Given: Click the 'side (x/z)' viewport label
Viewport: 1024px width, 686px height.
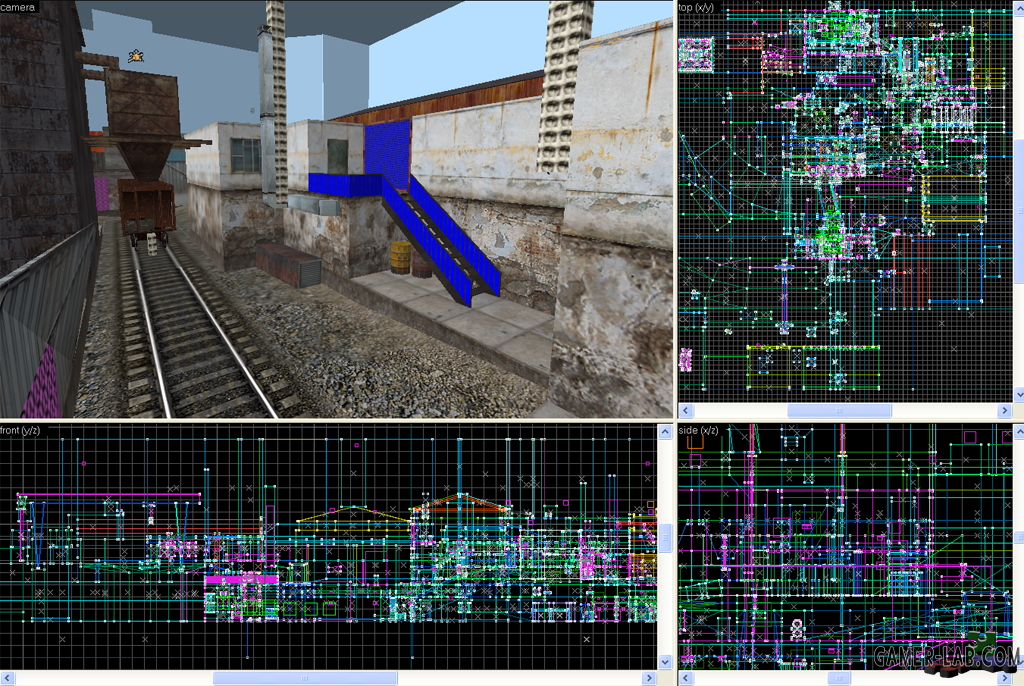Looking at the screenshot, I should (698, 430).
